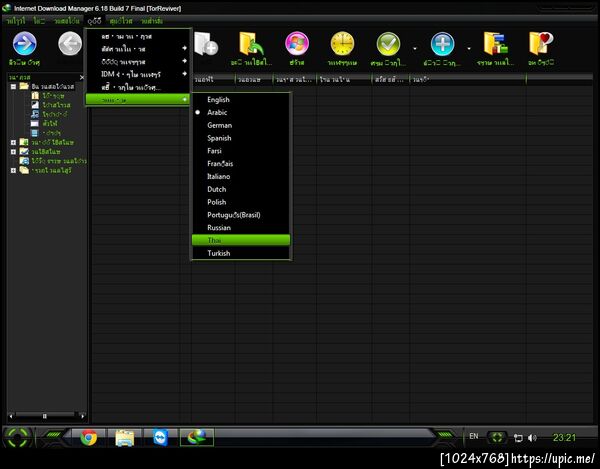600x469 pixels.
Task: Select the documents category icon in tree
Action: 35,105
